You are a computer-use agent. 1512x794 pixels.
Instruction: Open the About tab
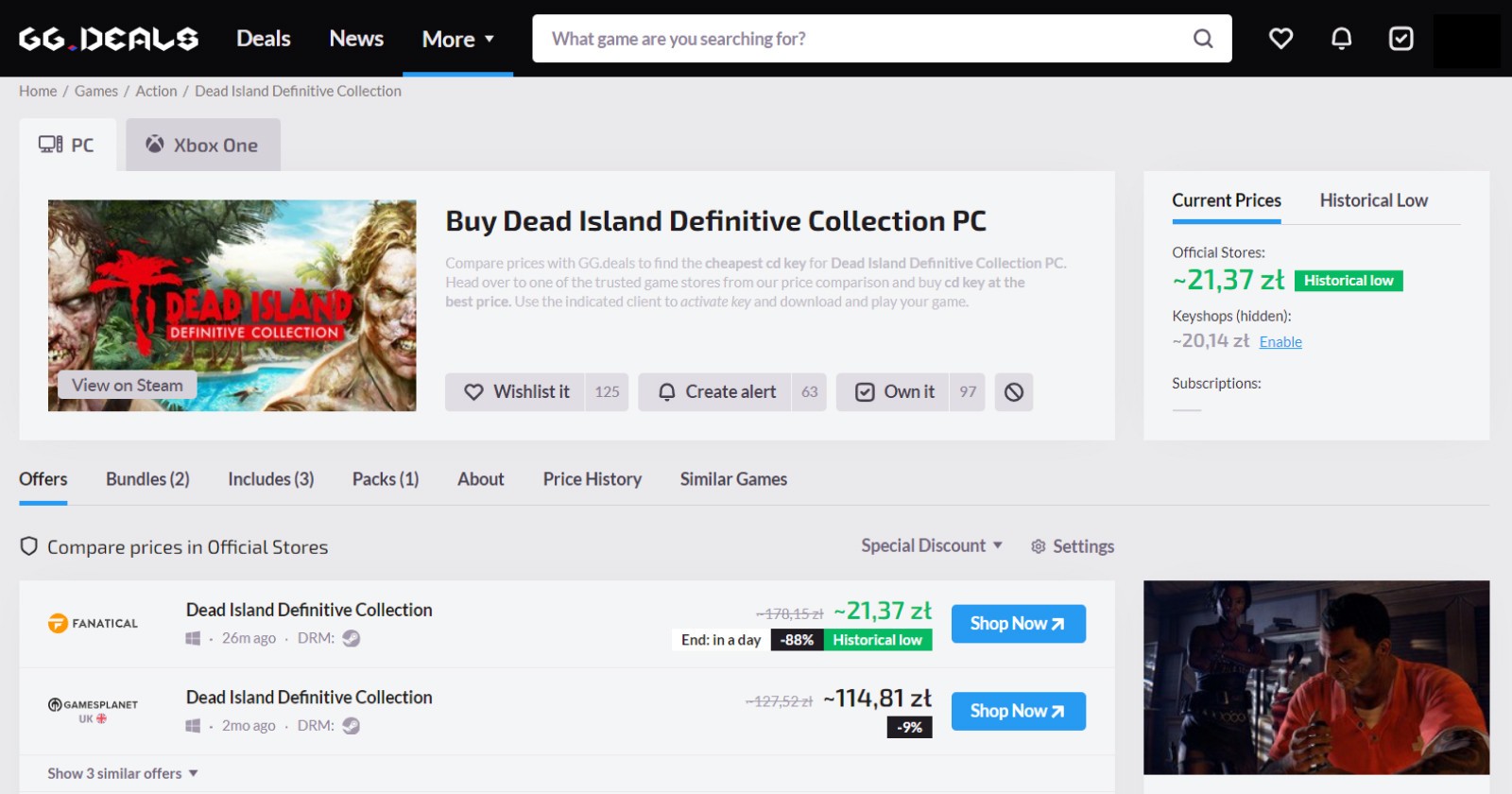click(x=481, y=479)
